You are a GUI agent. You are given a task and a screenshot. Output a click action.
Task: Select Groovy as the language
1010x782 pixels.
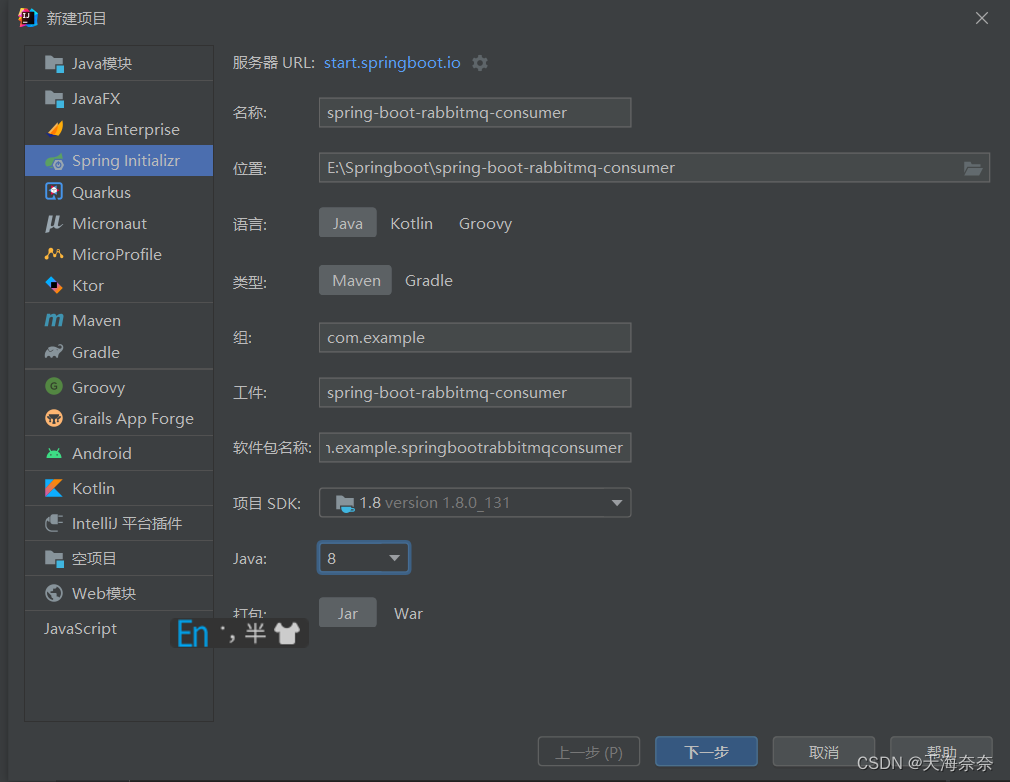click(486, 223)
